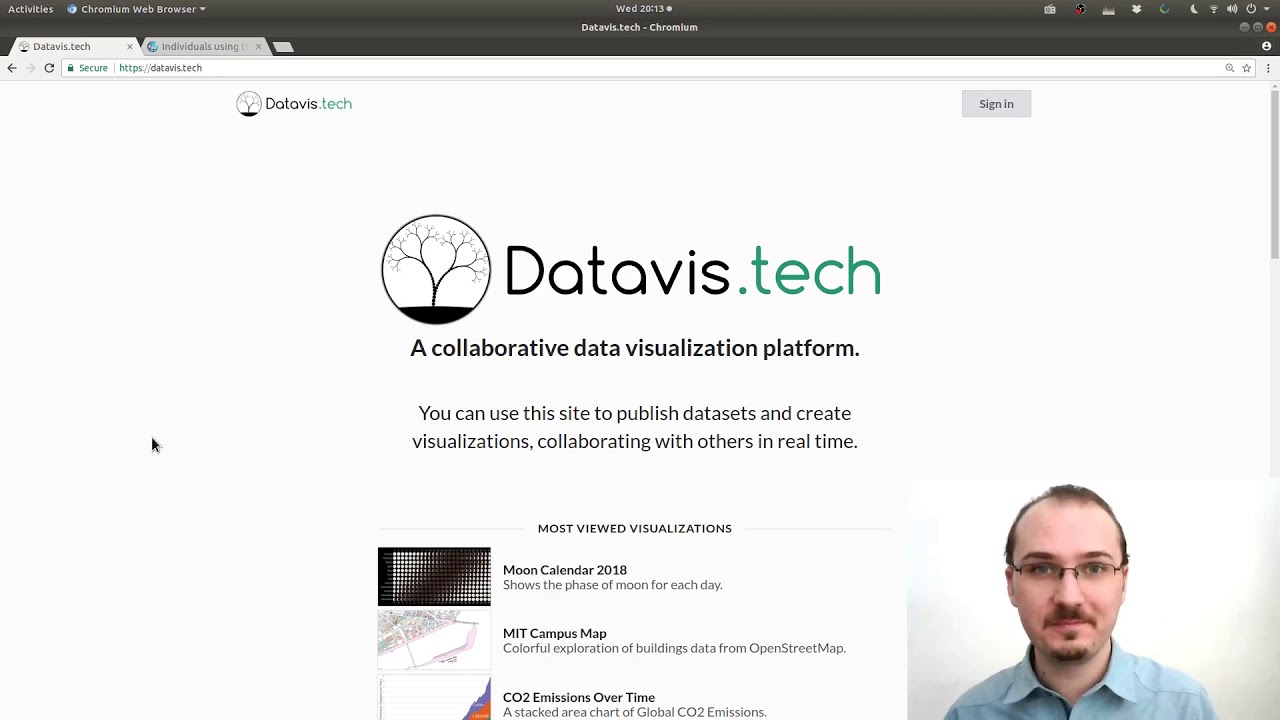Viewport: 1280px width, 720px height.
Task: Click the Datavis.tech wordmark in navbar
Action: (308, 104)
